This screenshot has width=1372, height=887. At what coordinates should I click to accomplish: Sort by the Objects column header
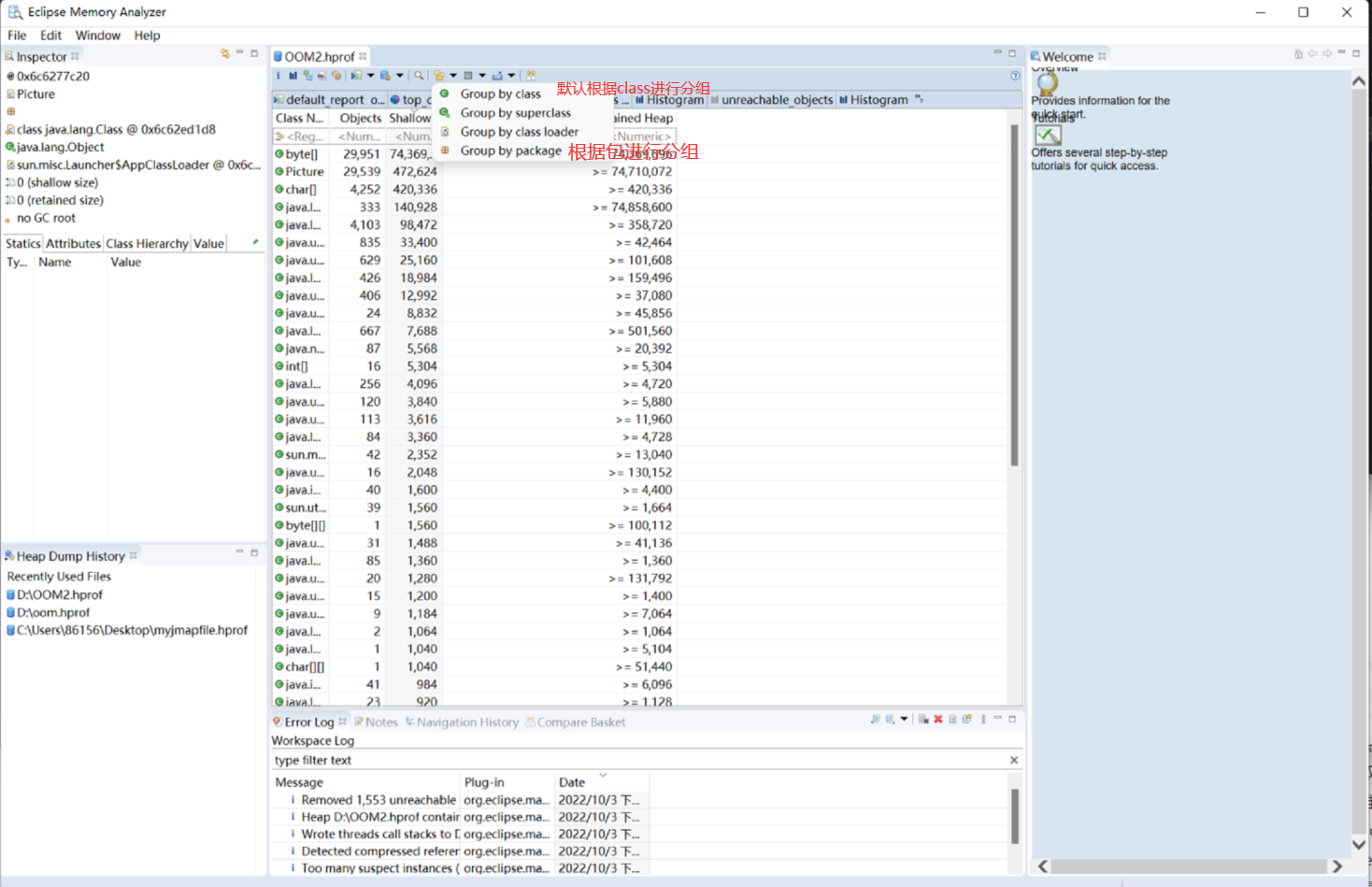(360, 118)
